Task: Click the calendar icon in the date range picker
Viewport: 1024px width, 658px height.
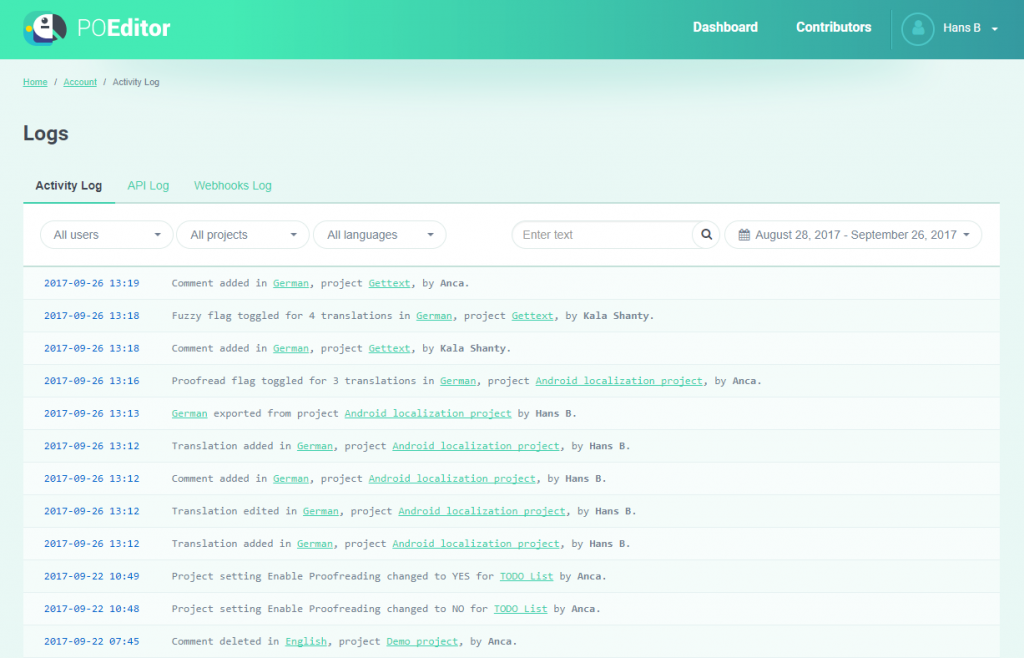Action: click(743, 234)
